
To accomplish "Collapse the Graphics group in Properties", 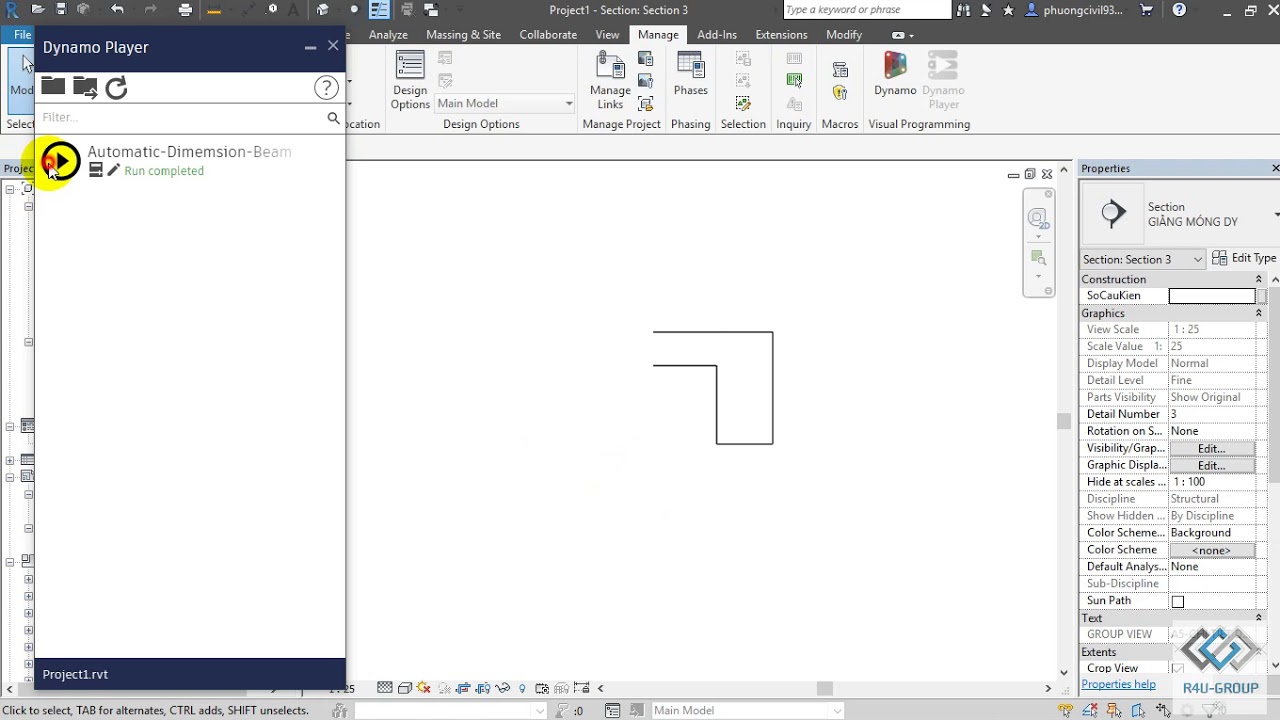I will tap(1259, 314).
